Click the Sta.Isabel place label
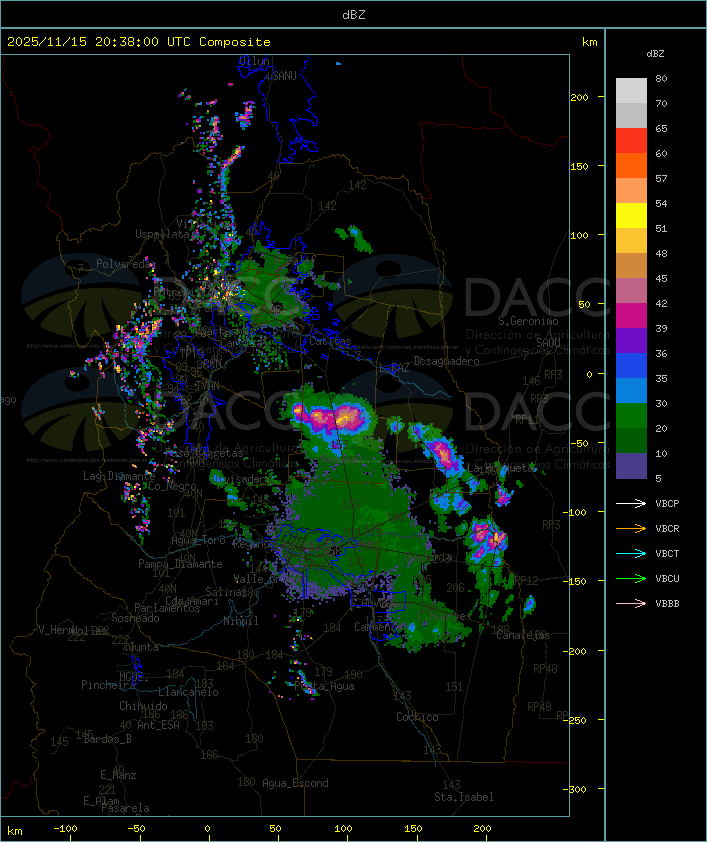 pos(464,797)
